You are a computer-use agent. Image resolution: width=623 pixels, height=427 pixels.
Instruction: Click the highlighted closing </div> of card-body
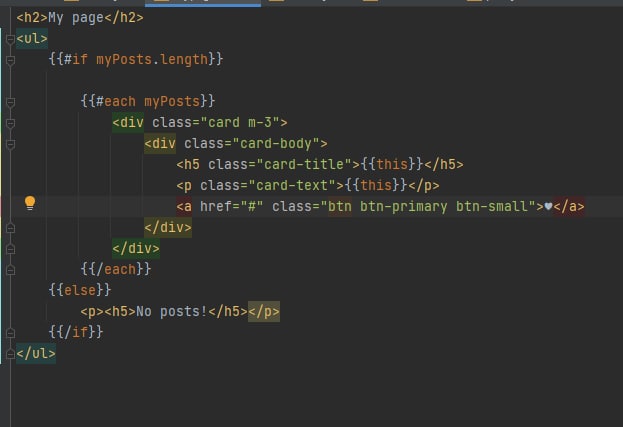point(168,228)
